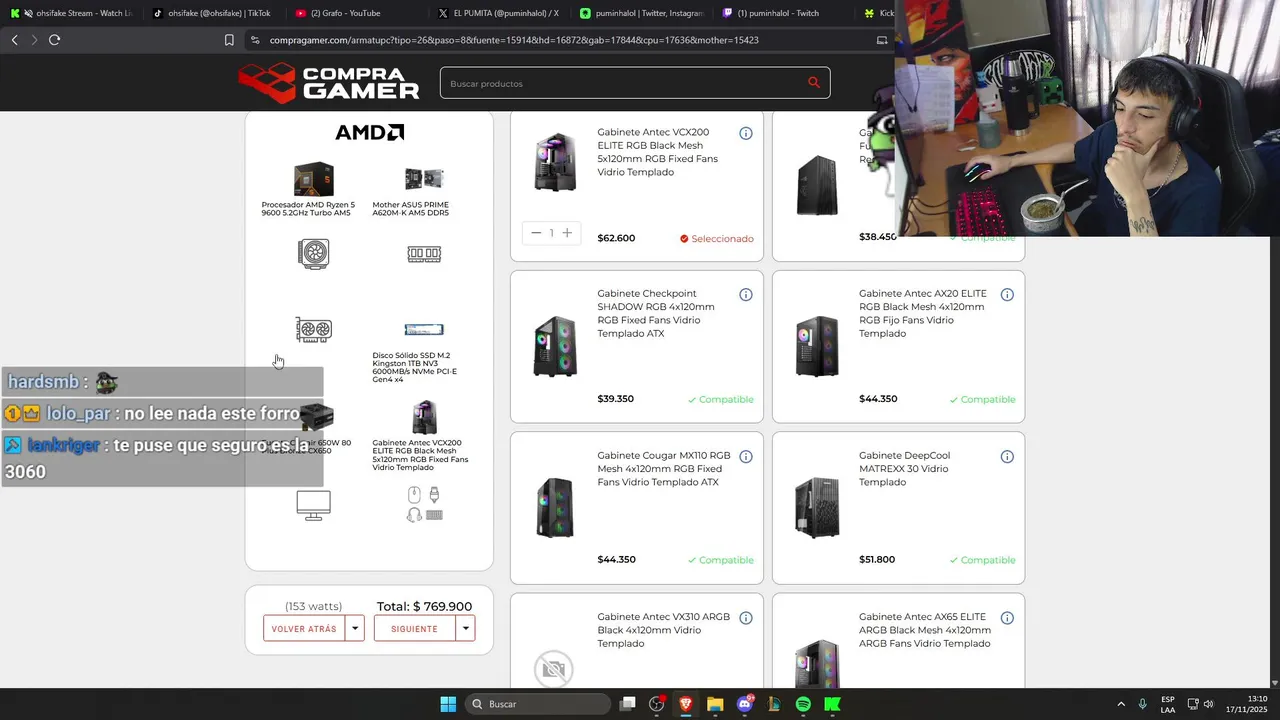Open File Explorer from the taskbar
Screen dimensions: 1280x720
coord(715,704)
